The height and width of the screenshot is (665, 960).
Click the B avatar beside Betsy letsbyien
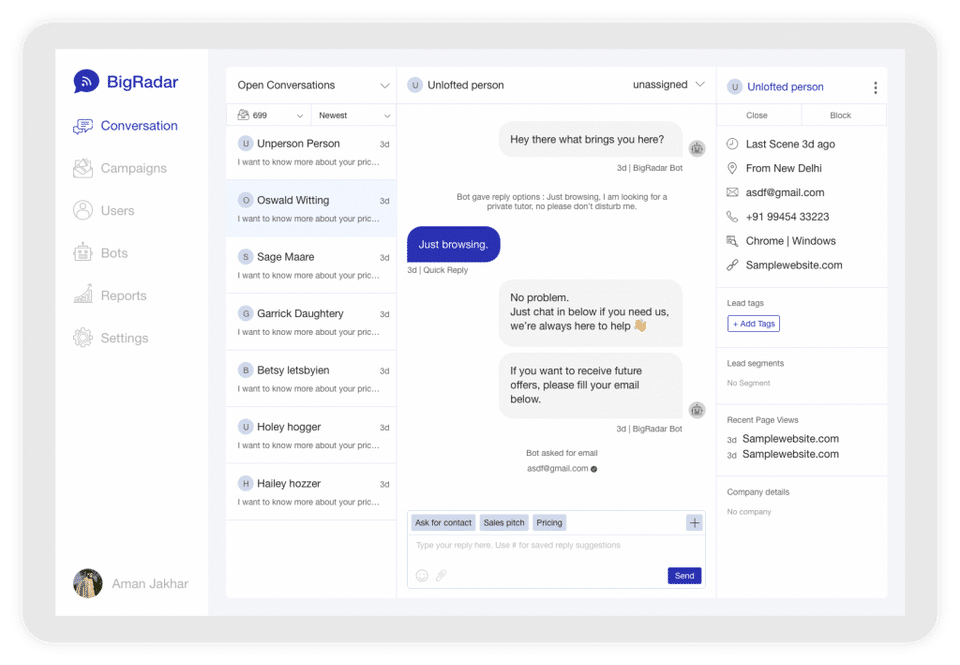click(x=246, y=370)
